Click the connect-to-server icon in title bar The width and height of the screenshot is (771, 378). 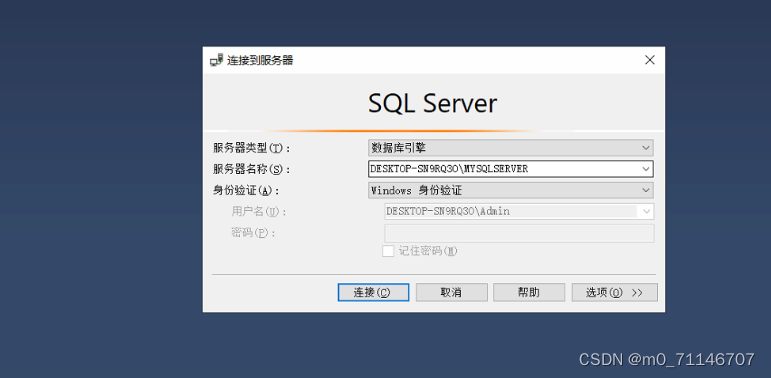pos(216,60)
